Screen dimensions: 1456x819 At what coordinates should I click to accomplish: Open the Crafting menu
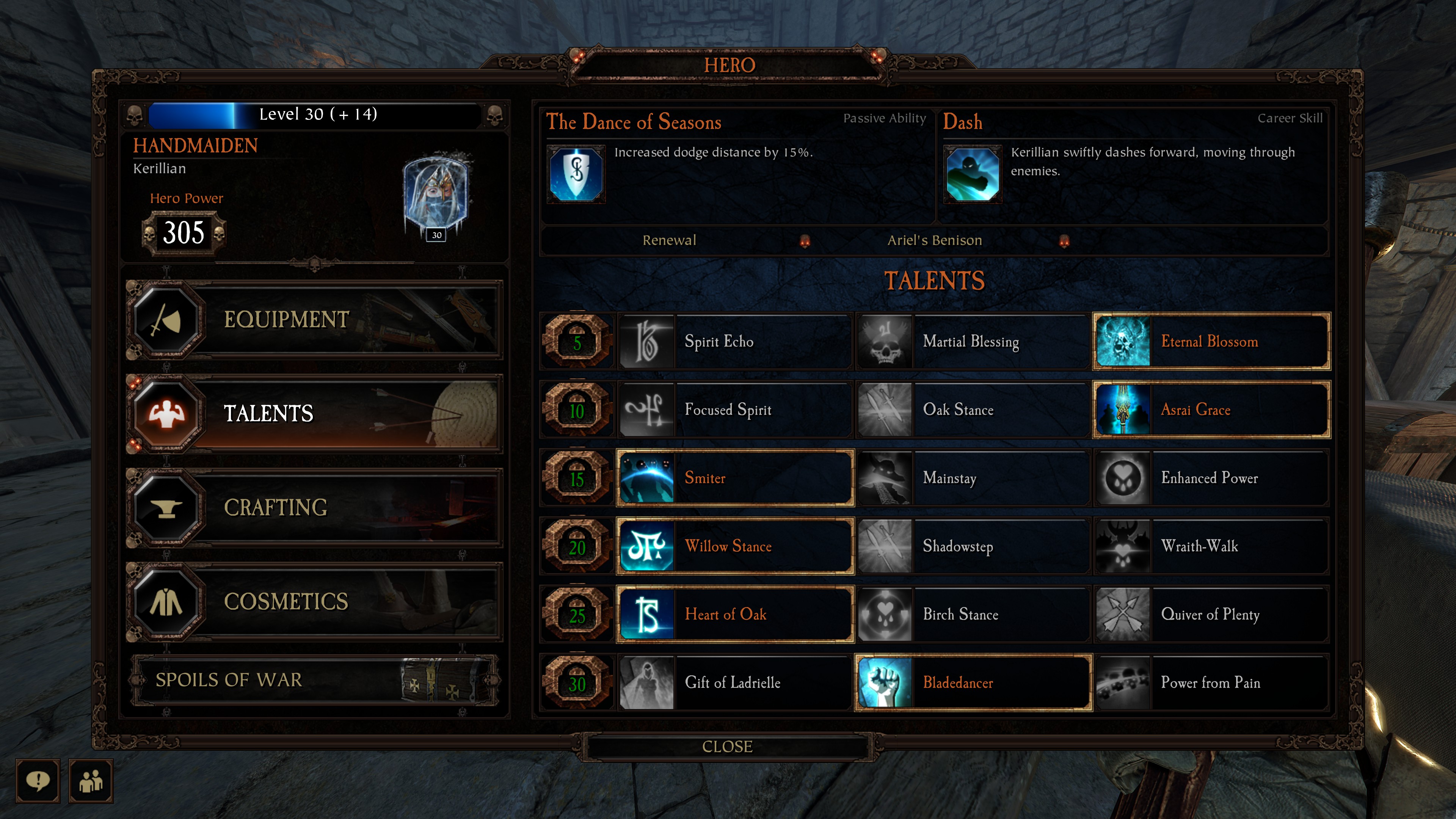tap(314, 508)
